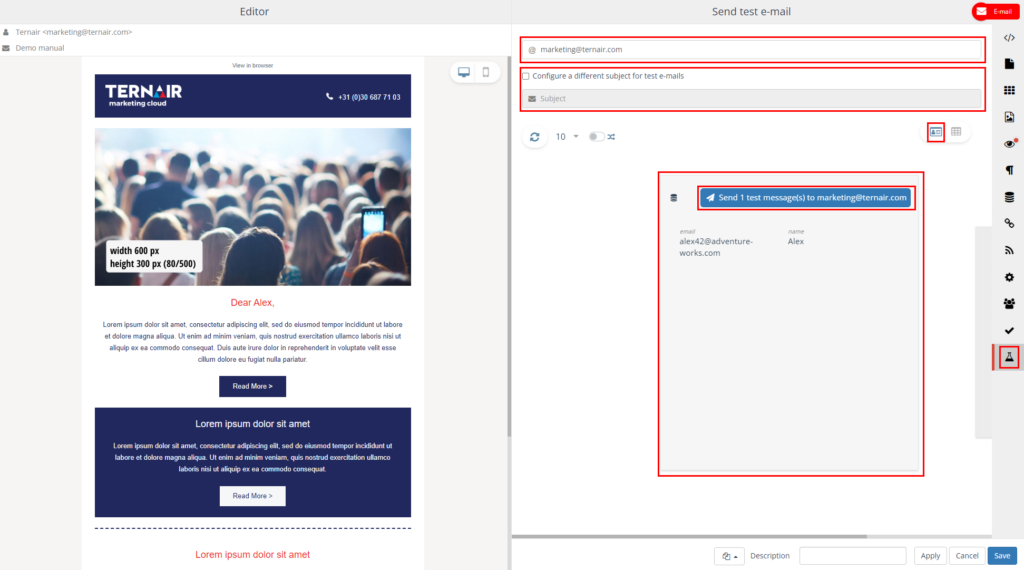This screenshot has height=570, width=1024.
Task: Toggle random recipient selection switch
Action: tap(596, 136)
